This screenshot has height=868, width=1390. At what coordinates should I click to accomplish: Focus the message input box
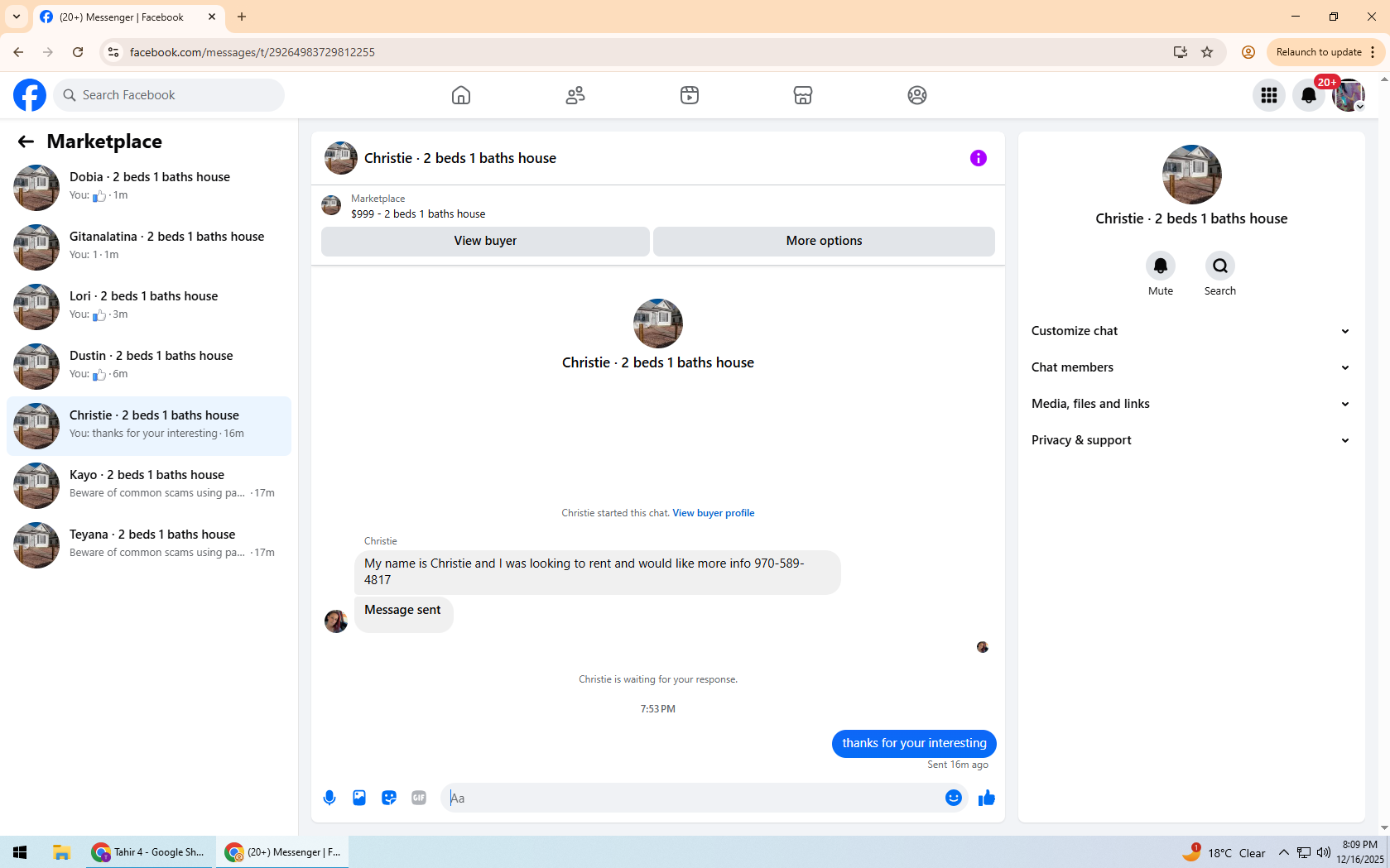(x=691, y=798)
